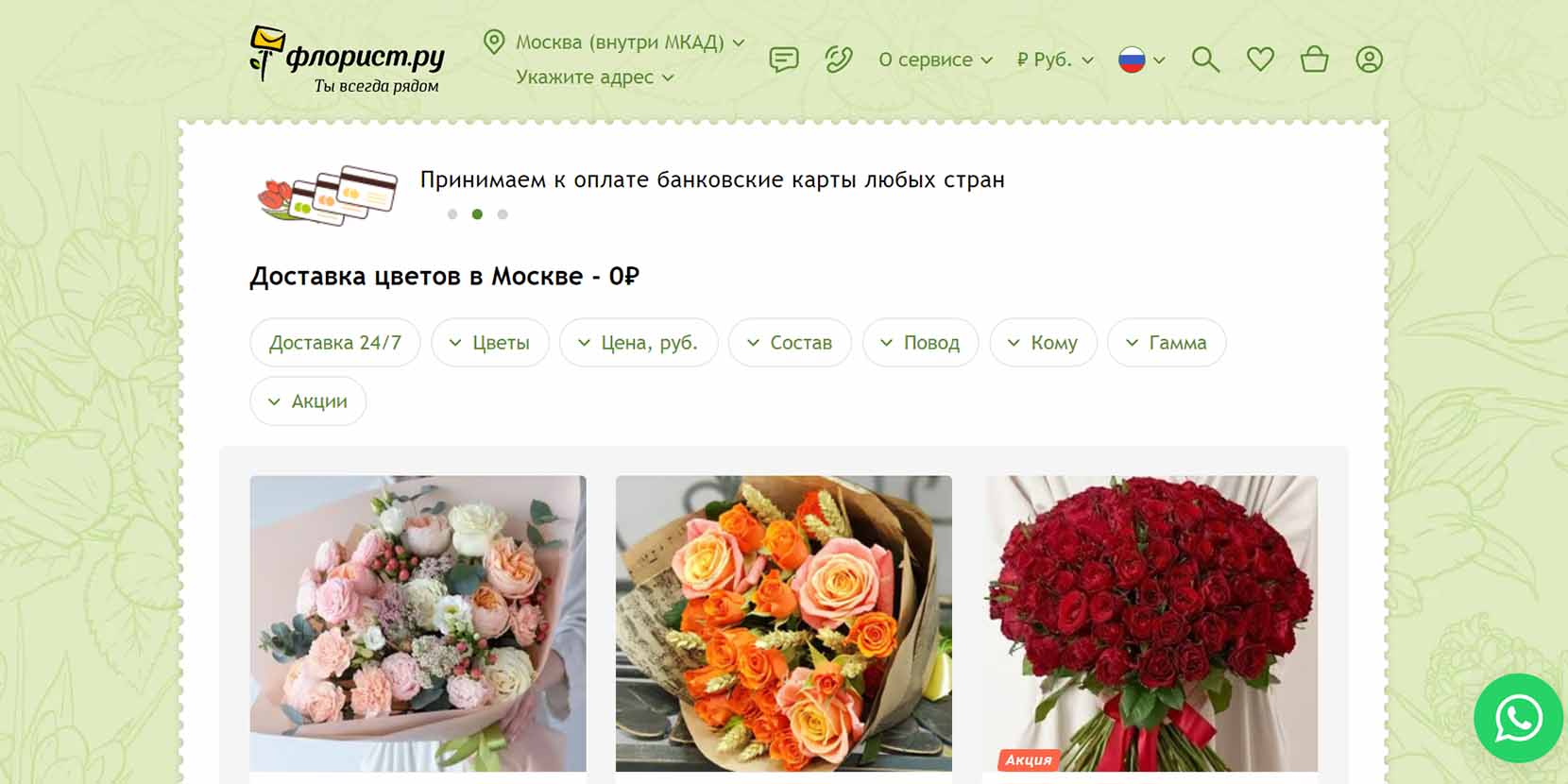Open the red roses bouquet thumbnail
1568x784 pixels.
coord(1150,623)
